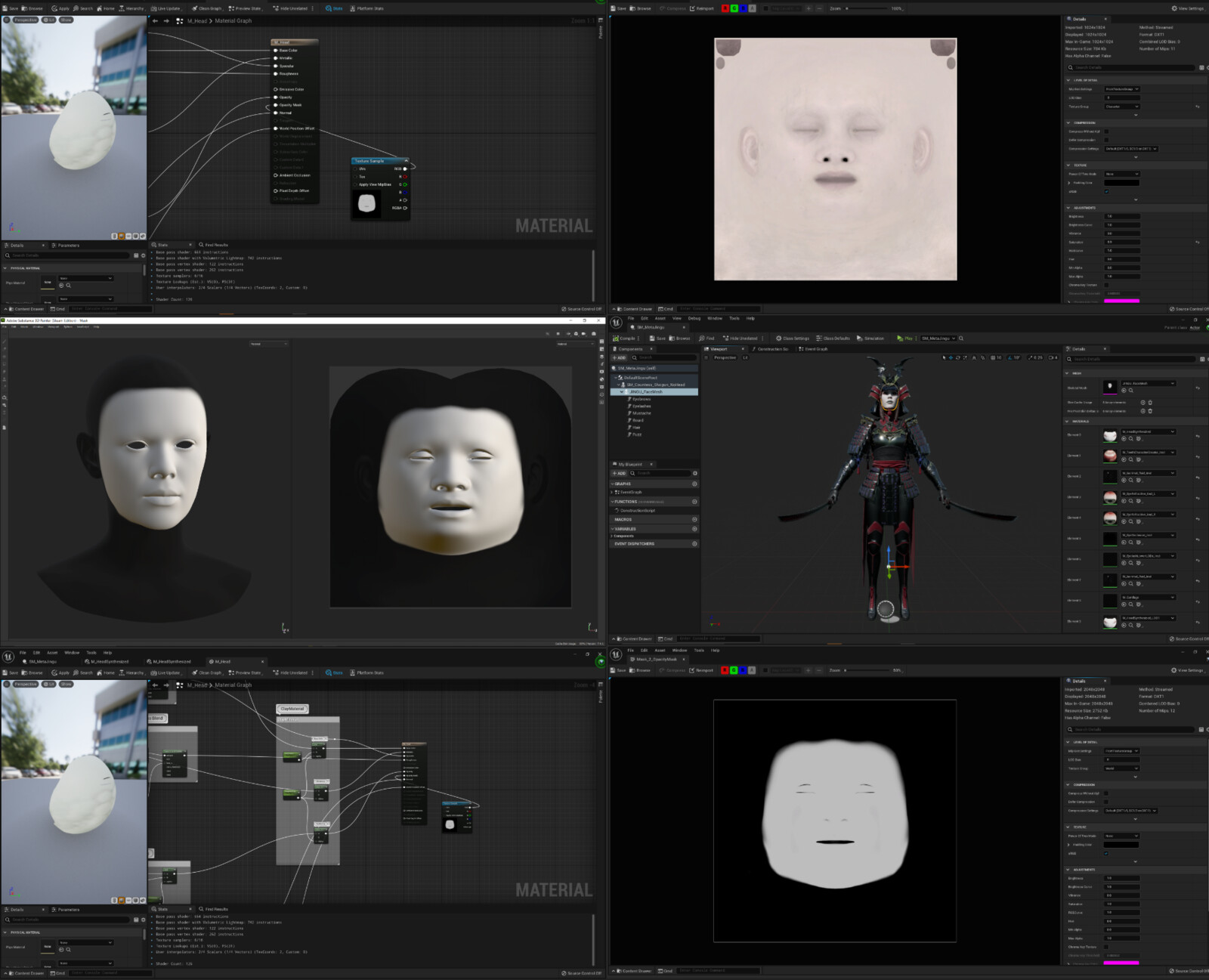Open Content Drawer in opacity mask texture editor
The height and width of the screenshot is (980, 1209).
pos(633,971)
